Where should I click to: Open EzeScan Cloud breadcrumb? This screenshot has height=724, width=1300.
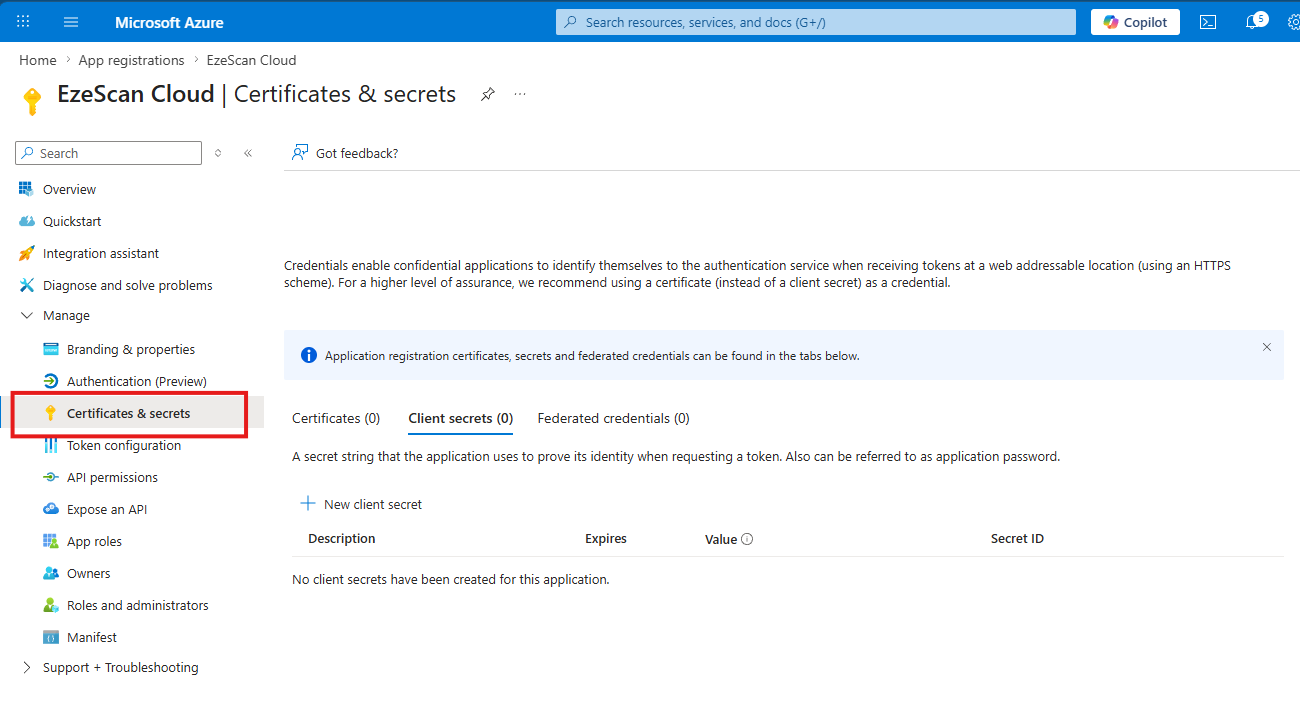click(x=252, y=60)
